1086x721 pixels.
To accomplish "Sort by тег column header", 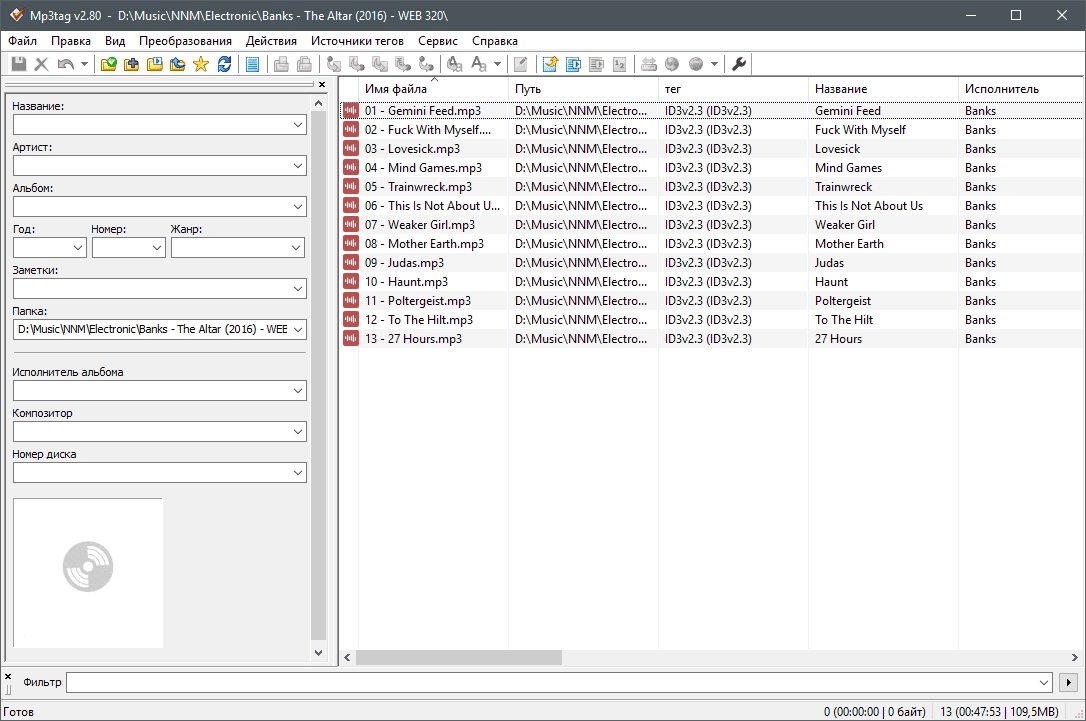I will tap(733, 89).
